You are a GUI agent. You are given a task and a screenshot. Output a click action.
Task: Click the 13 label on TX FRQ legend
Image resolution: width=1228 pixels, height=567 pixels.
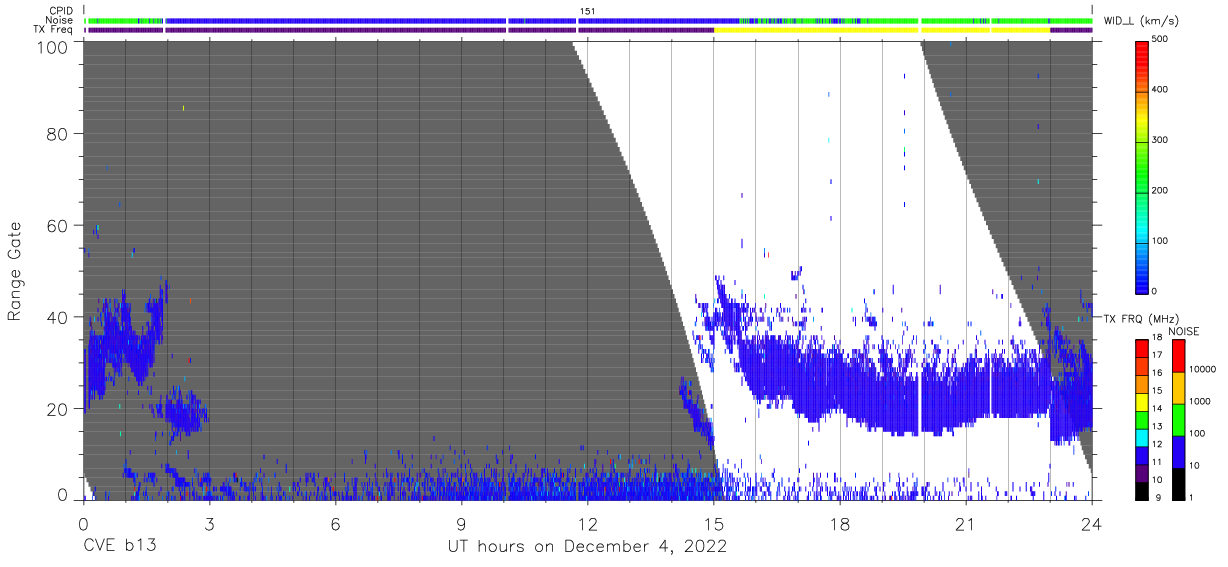click(1157, 427)
